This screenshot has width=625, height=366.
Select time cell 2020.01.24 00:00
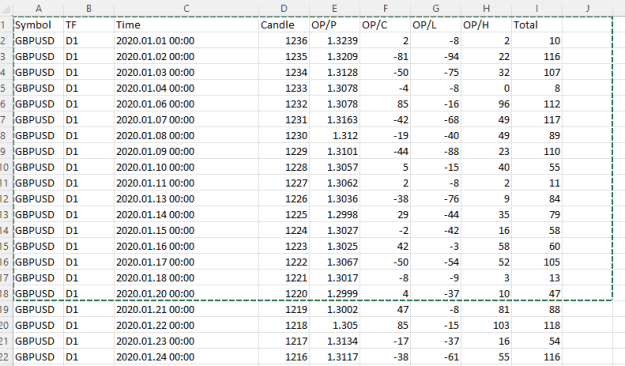click(186, 357)
